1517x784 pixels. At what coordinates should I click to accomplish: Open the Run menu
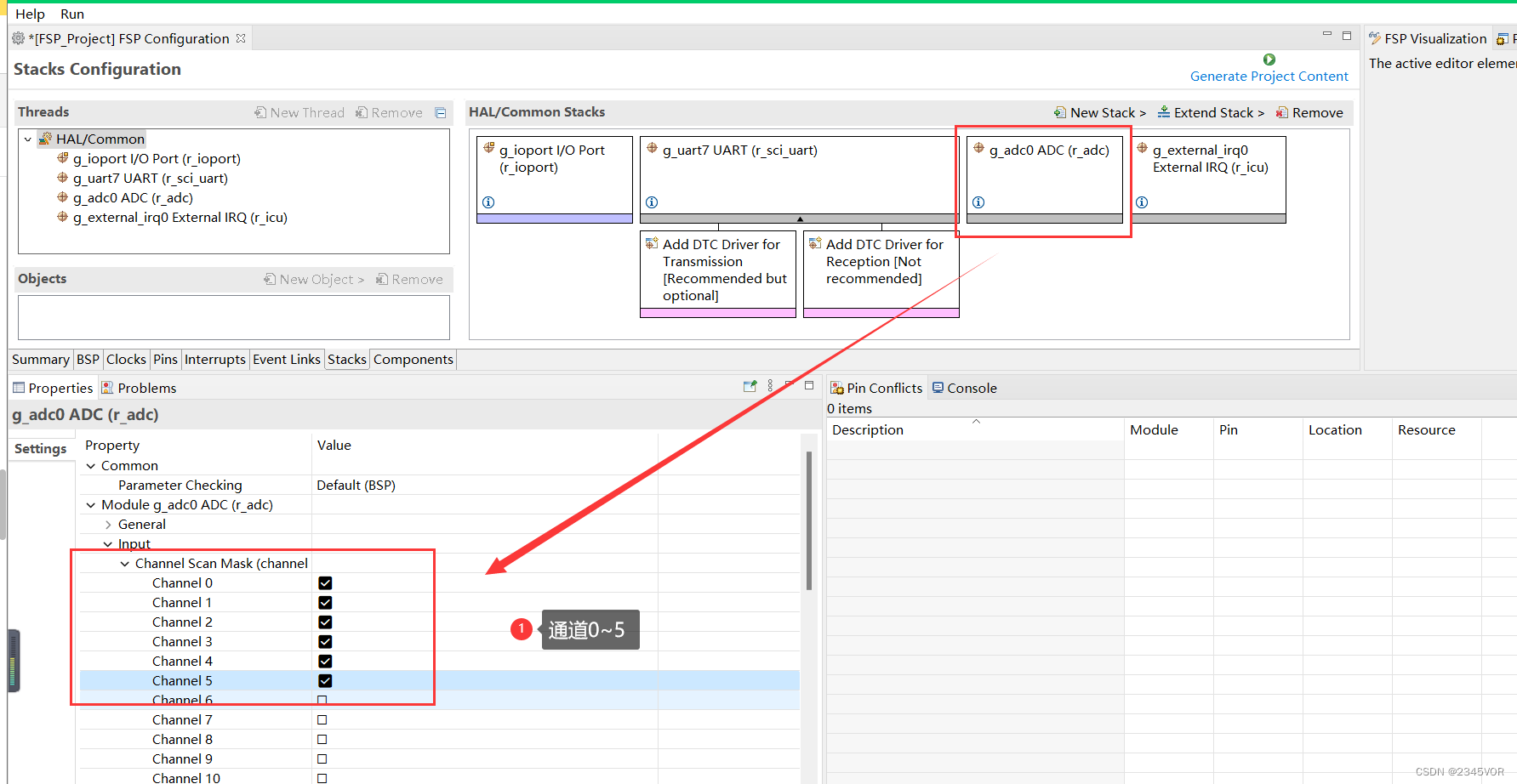pos(72,14)
